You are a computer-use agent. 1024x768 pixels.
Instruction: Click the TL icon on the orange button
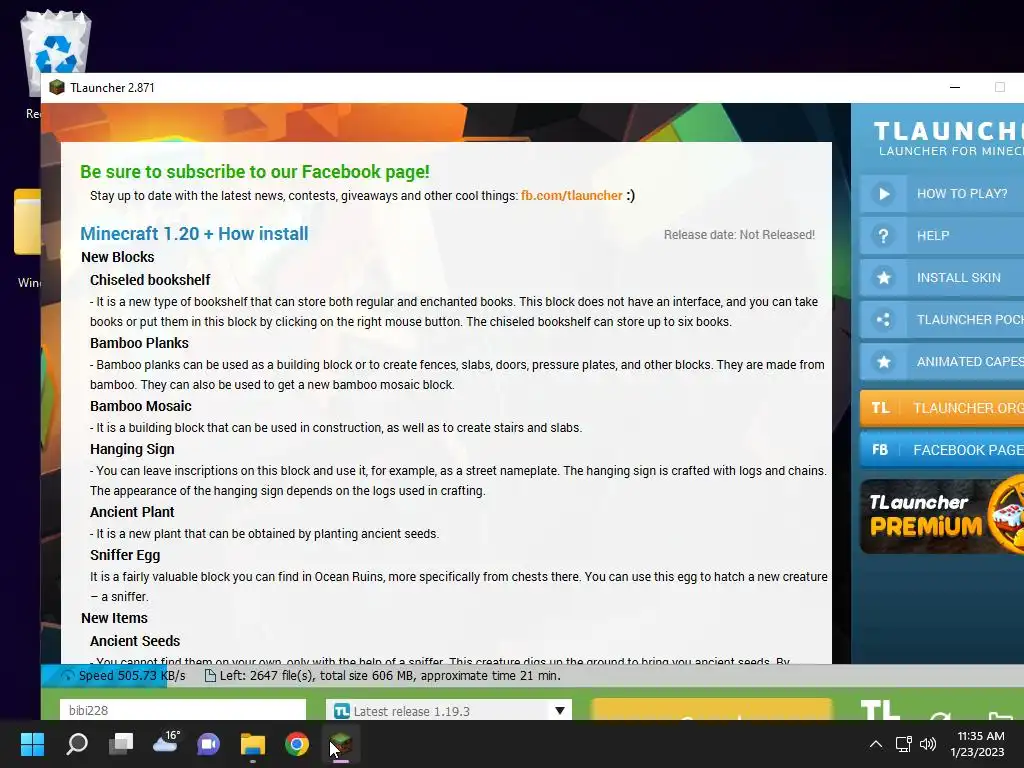[x=880, y=408]
